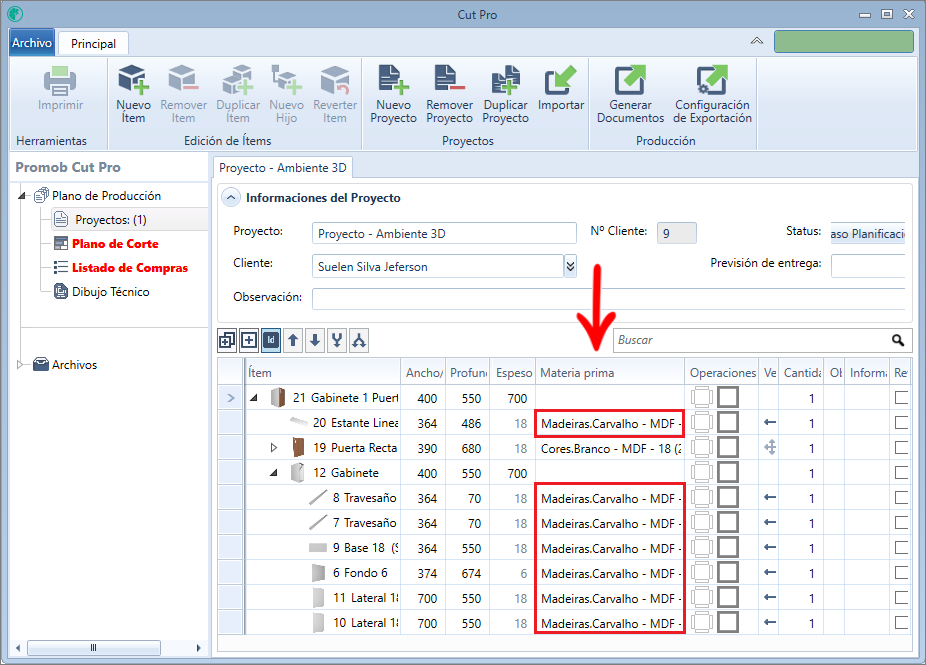Click the green bar at top right
This screenshot has height=665, width=926.
click(x=843, y=41)
